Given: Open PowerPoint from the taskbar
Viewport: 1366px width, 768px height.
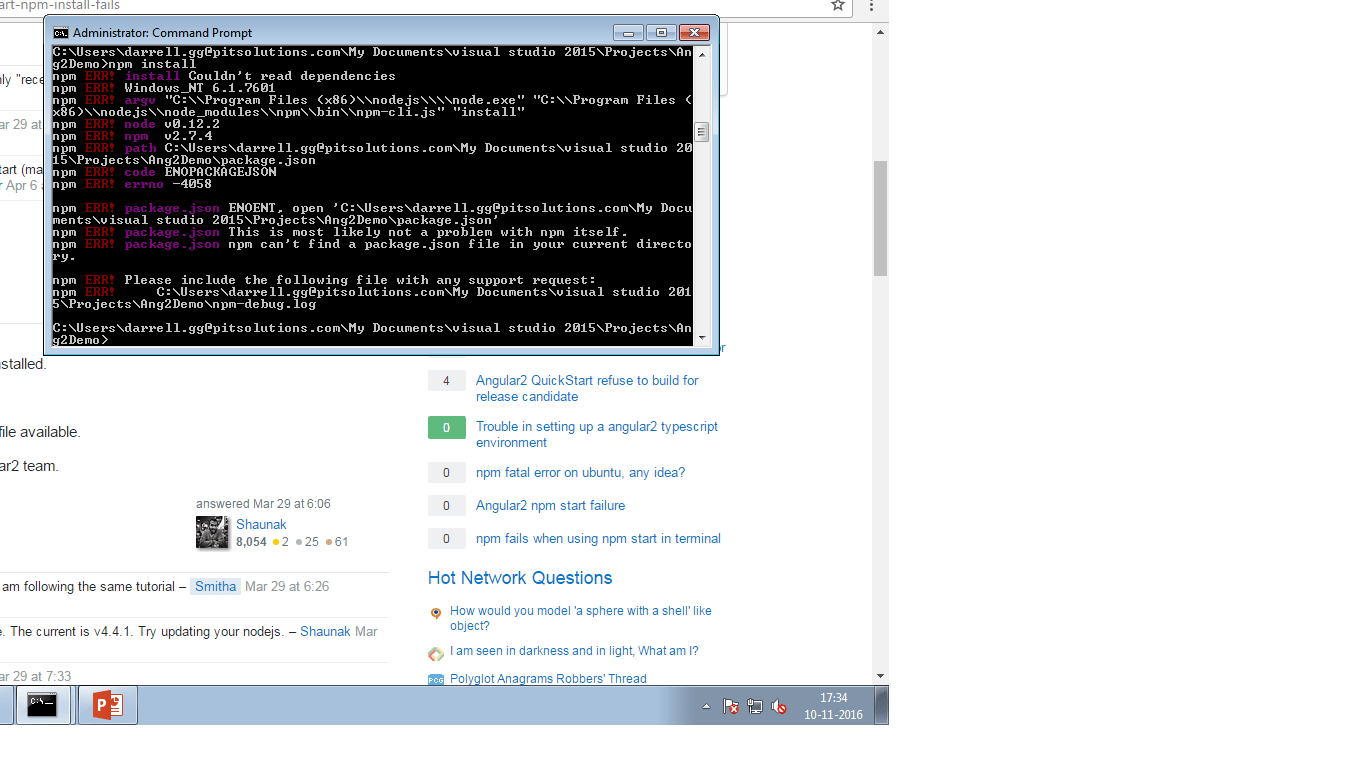Looking at the screenshot, I should click(x=108, y=705).
